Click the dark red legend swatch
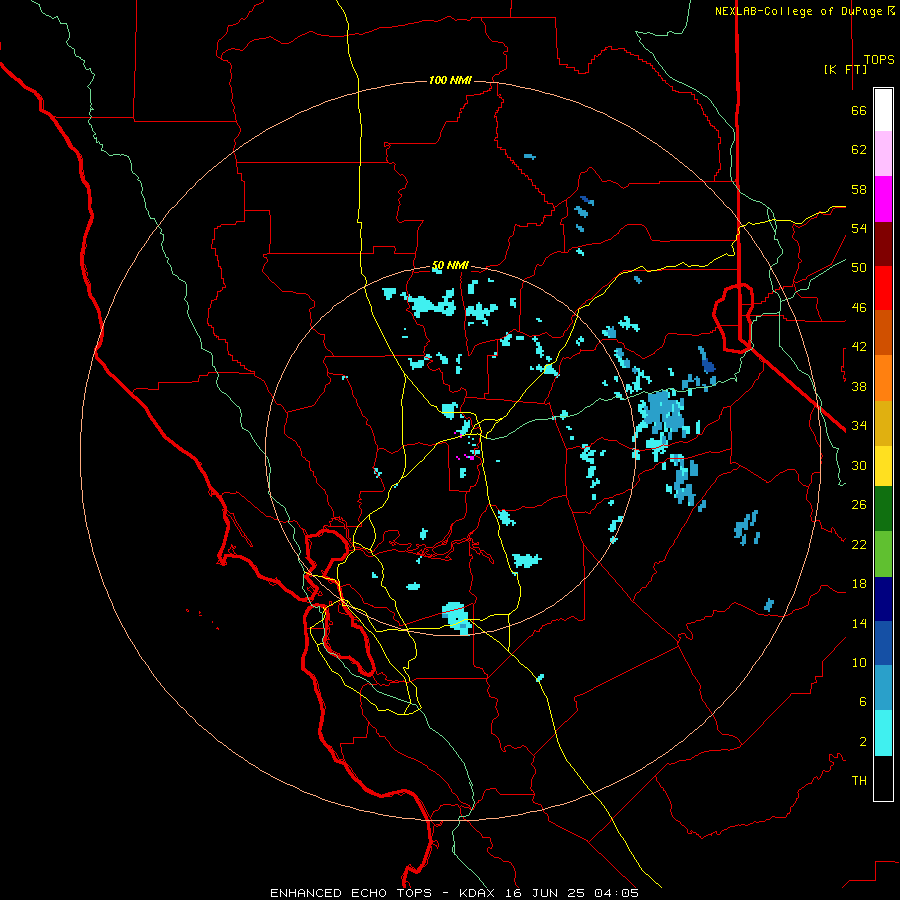 pyautogui.click(x=883, y=243)
